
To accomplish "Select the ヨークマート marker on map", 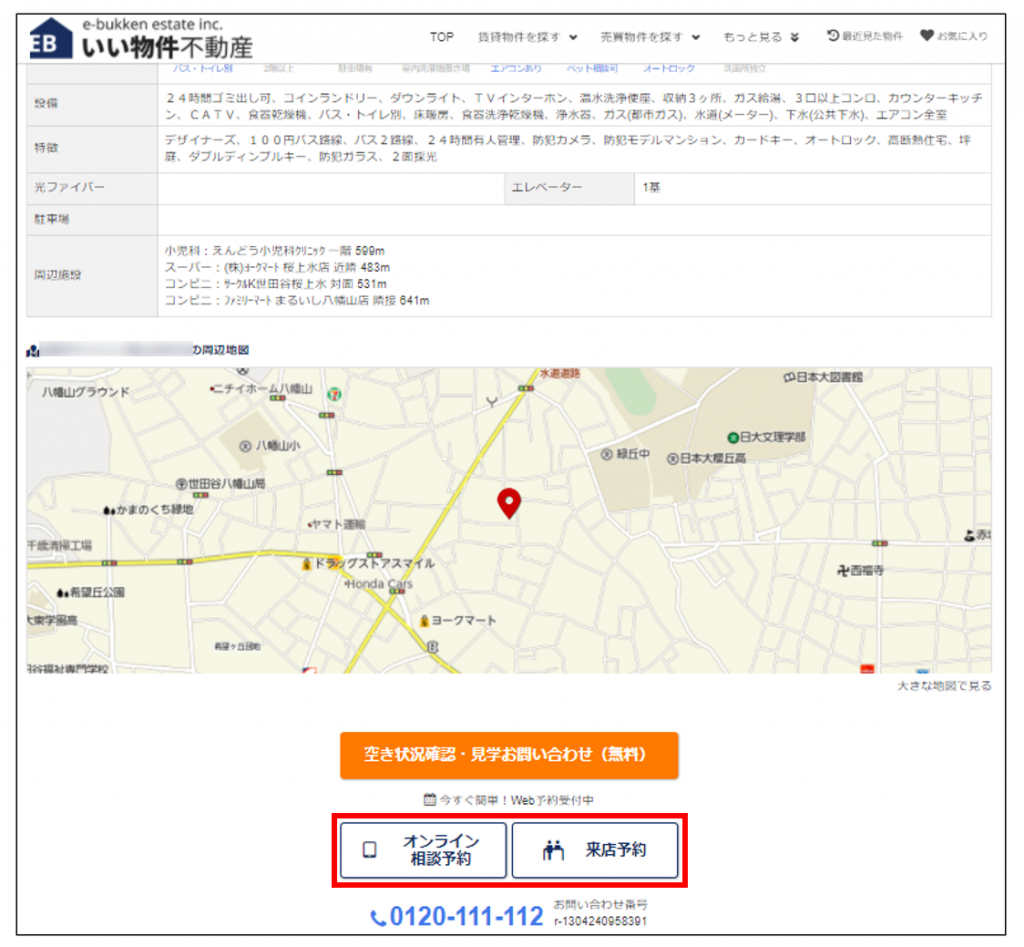I will 425,620.
